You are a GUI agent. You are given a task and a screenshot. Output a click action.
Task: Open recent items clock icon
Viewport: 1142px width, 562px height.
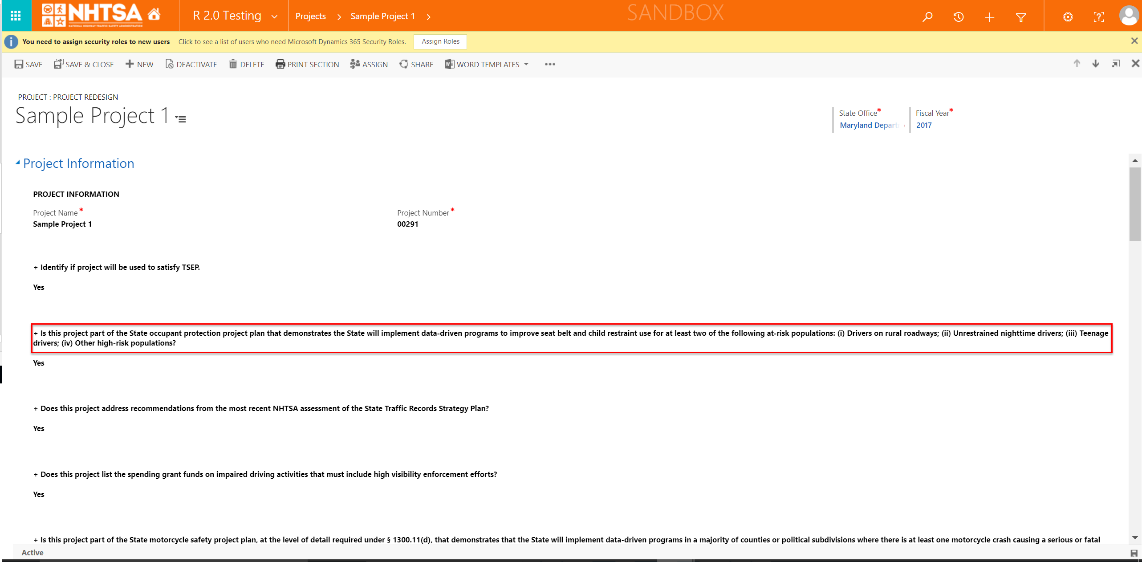958,17
